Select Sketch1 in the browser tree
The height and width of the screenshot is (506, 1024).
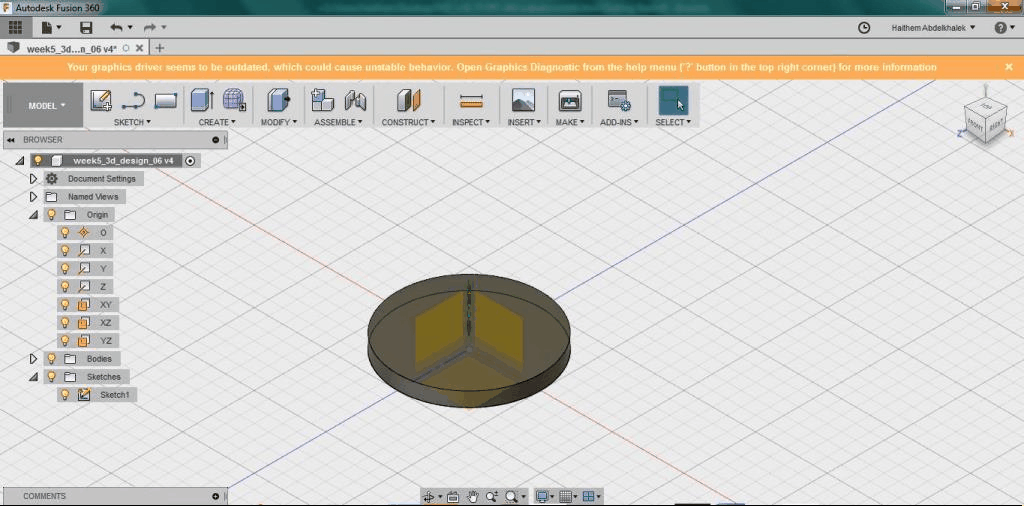pos(114,395)
